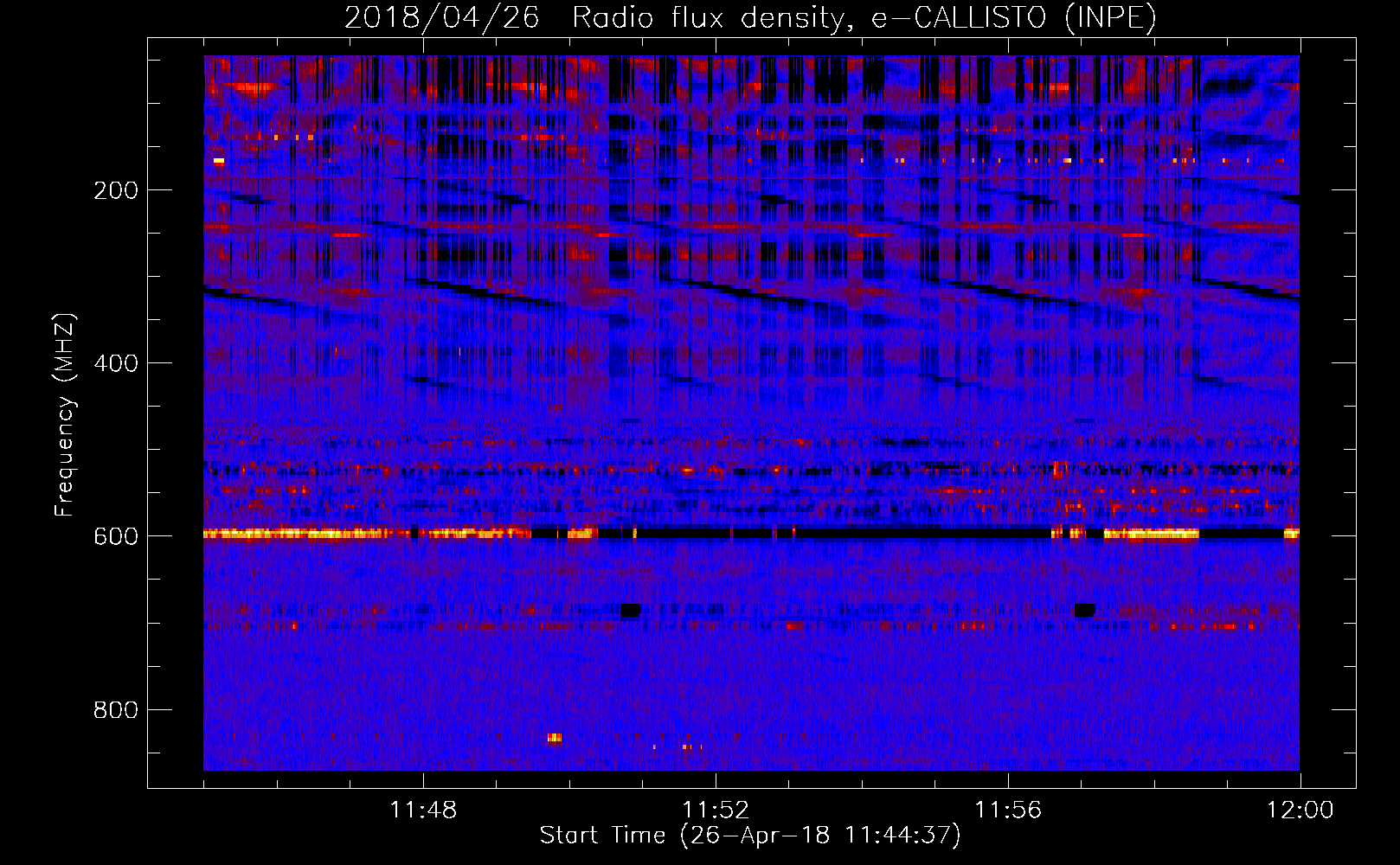The width and height of the screenshot is (1400, 865).
Task: Click the 11:56 time tick label
Action: (1008, 811)
